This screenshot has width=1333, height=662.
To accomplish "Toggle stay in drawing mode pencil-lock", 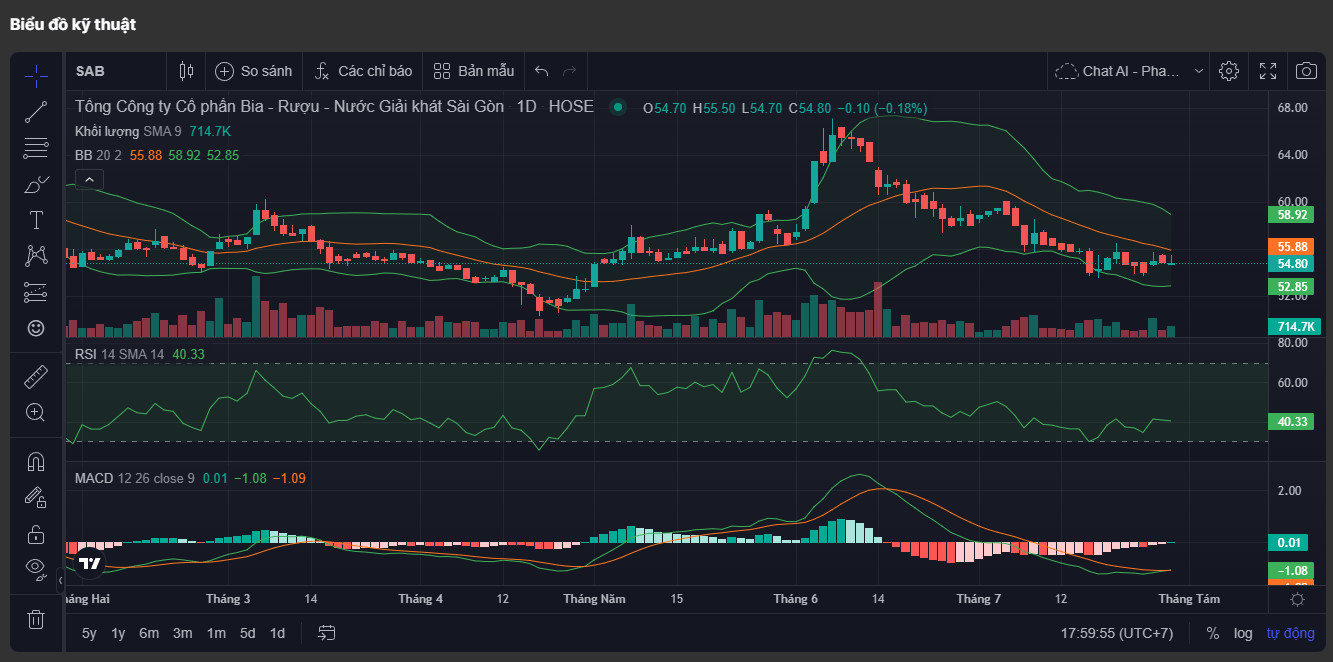I will pyautogui.click(x=36, y=497).
